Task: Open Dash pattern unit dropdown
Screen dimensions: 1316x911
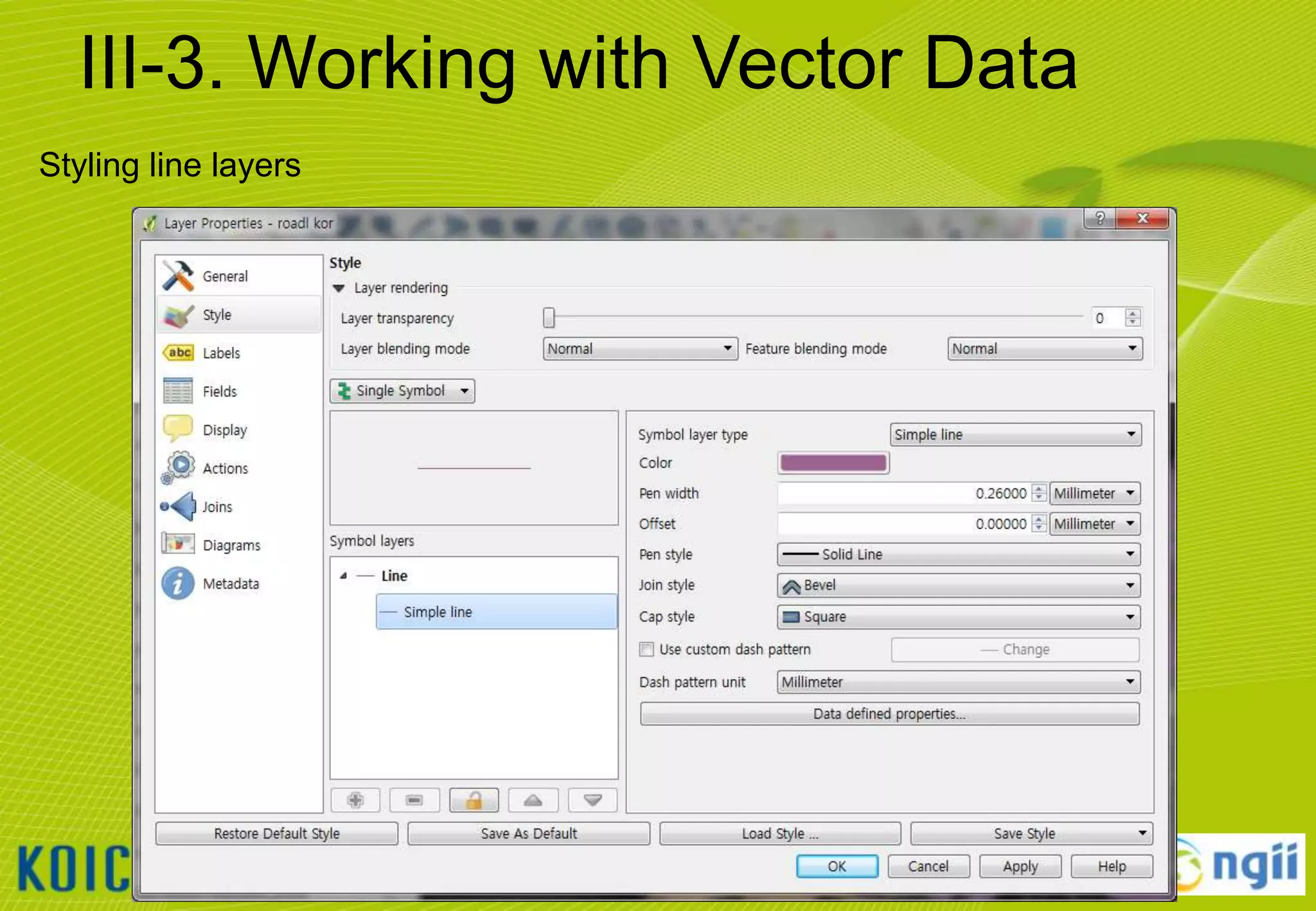Action: (959, 682)
